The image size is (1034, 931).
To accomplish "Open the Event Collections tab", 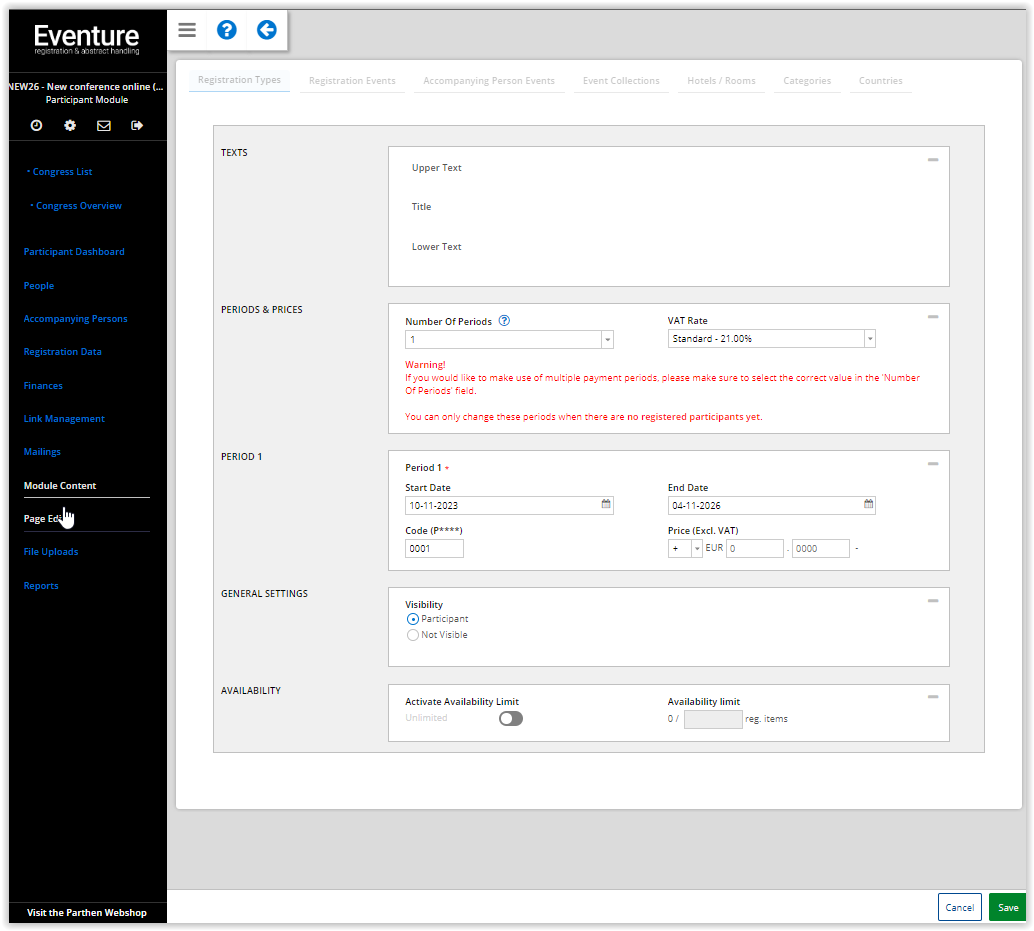I will point(621,81).
